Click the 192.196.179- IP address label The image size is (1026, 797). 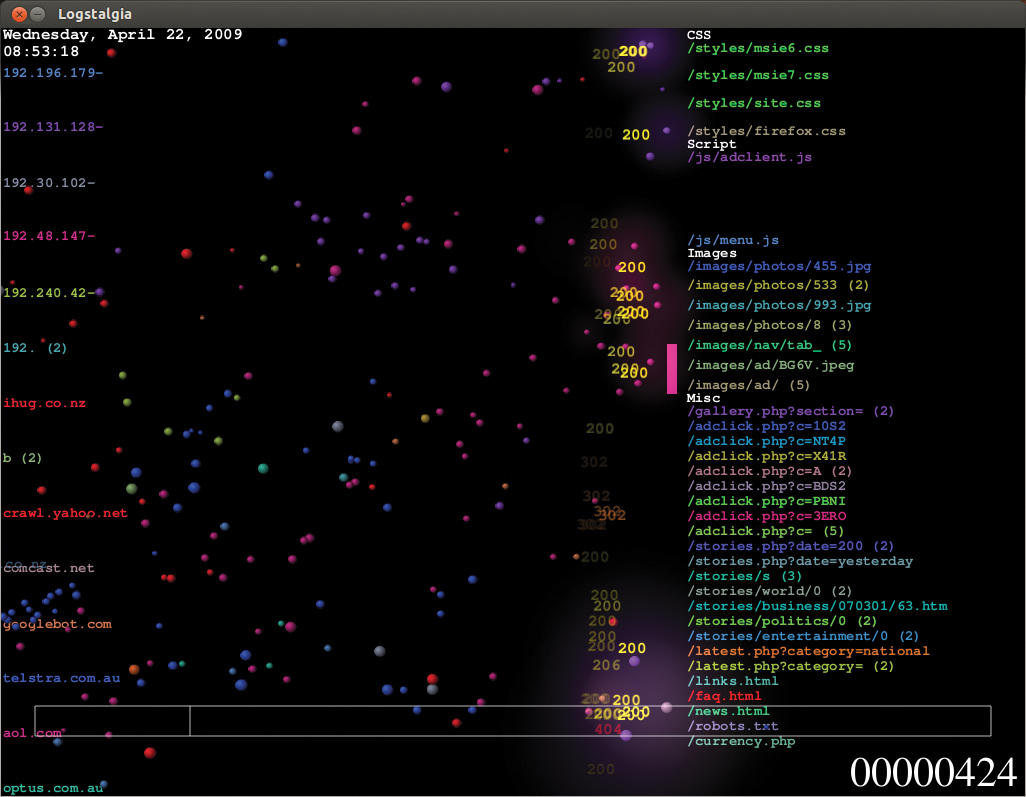pos(53,73)
